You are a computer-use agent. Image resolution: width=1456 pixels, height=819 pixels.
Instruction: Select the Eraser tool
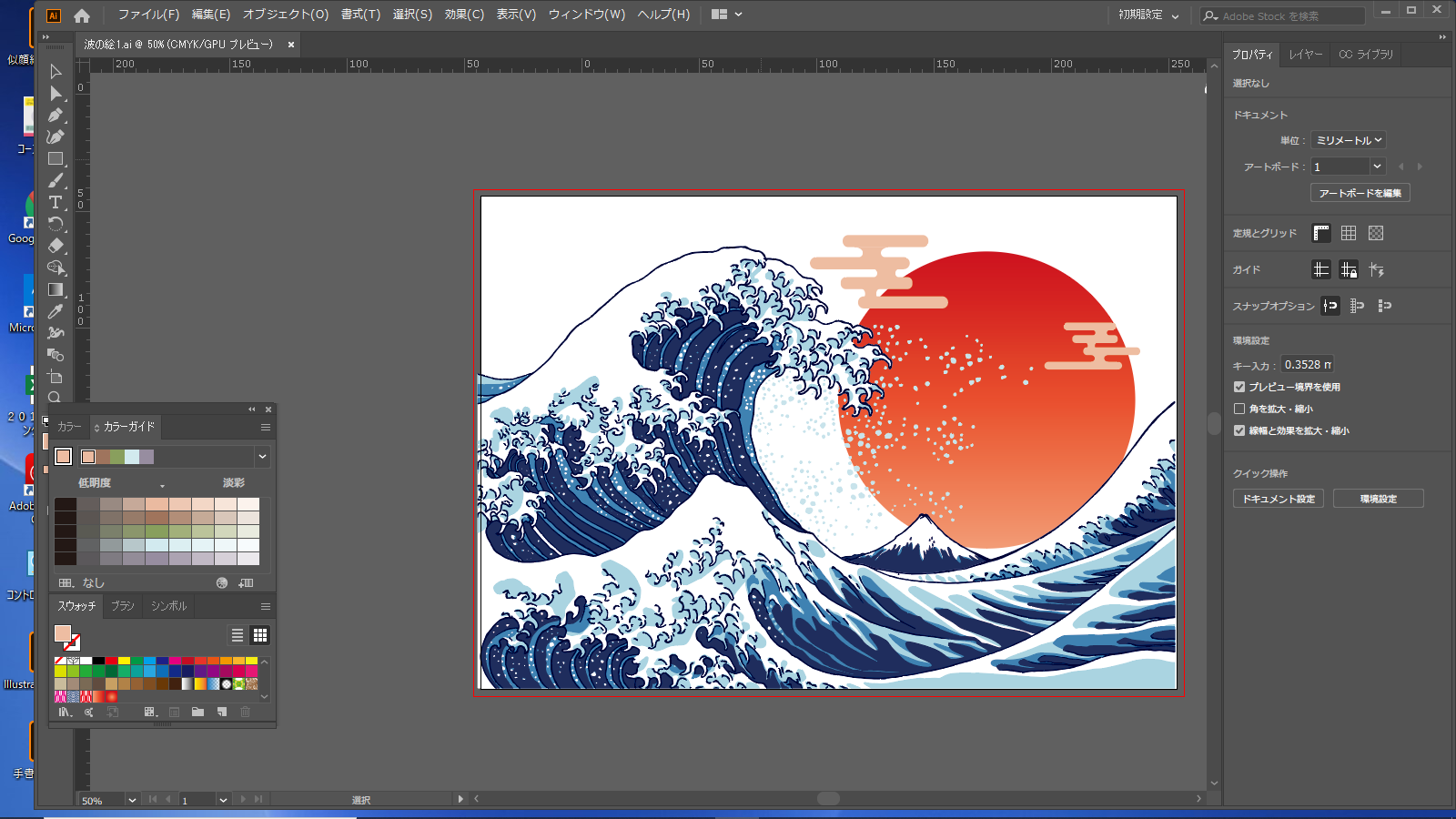pos(56,246)
